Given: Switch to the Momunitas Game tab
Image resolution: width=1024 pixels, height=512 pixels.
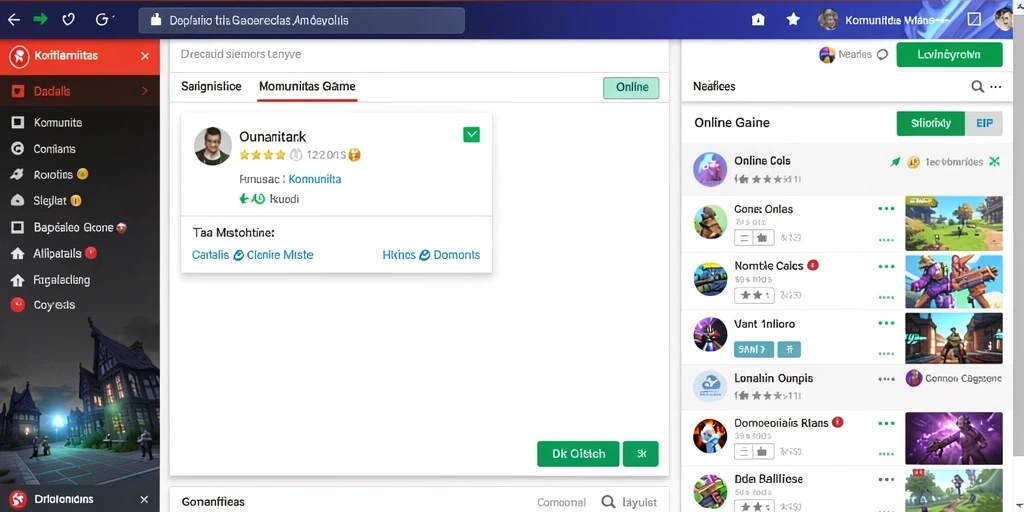Looking at the screenshot, I should pos(307,86).
